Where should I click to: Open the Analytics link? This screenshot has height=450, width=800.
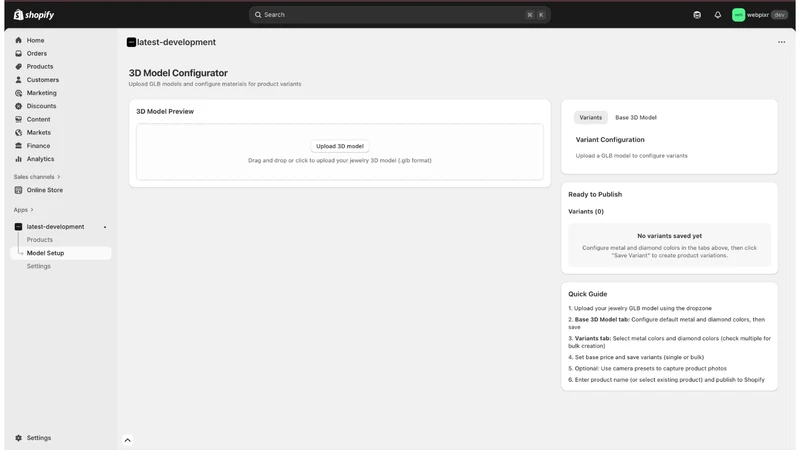pos(40,159)
